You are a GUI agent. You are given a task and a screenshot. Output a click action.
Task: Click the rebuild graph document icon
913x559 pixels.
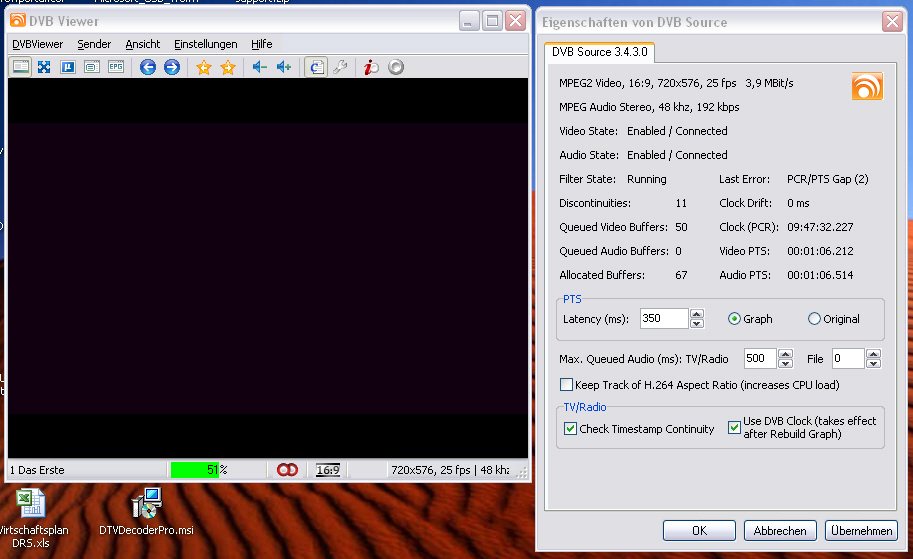click(316, 67)
